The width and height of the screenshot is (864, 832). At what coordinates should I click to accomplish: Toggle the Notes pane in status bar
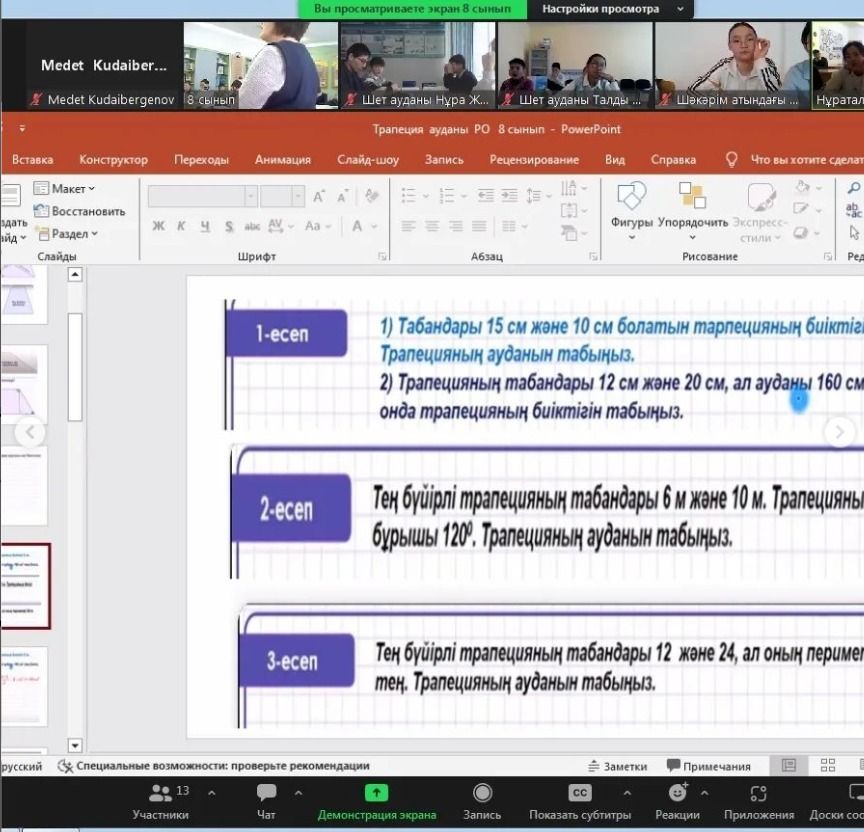pyautogui.click(x=616, y=766)
